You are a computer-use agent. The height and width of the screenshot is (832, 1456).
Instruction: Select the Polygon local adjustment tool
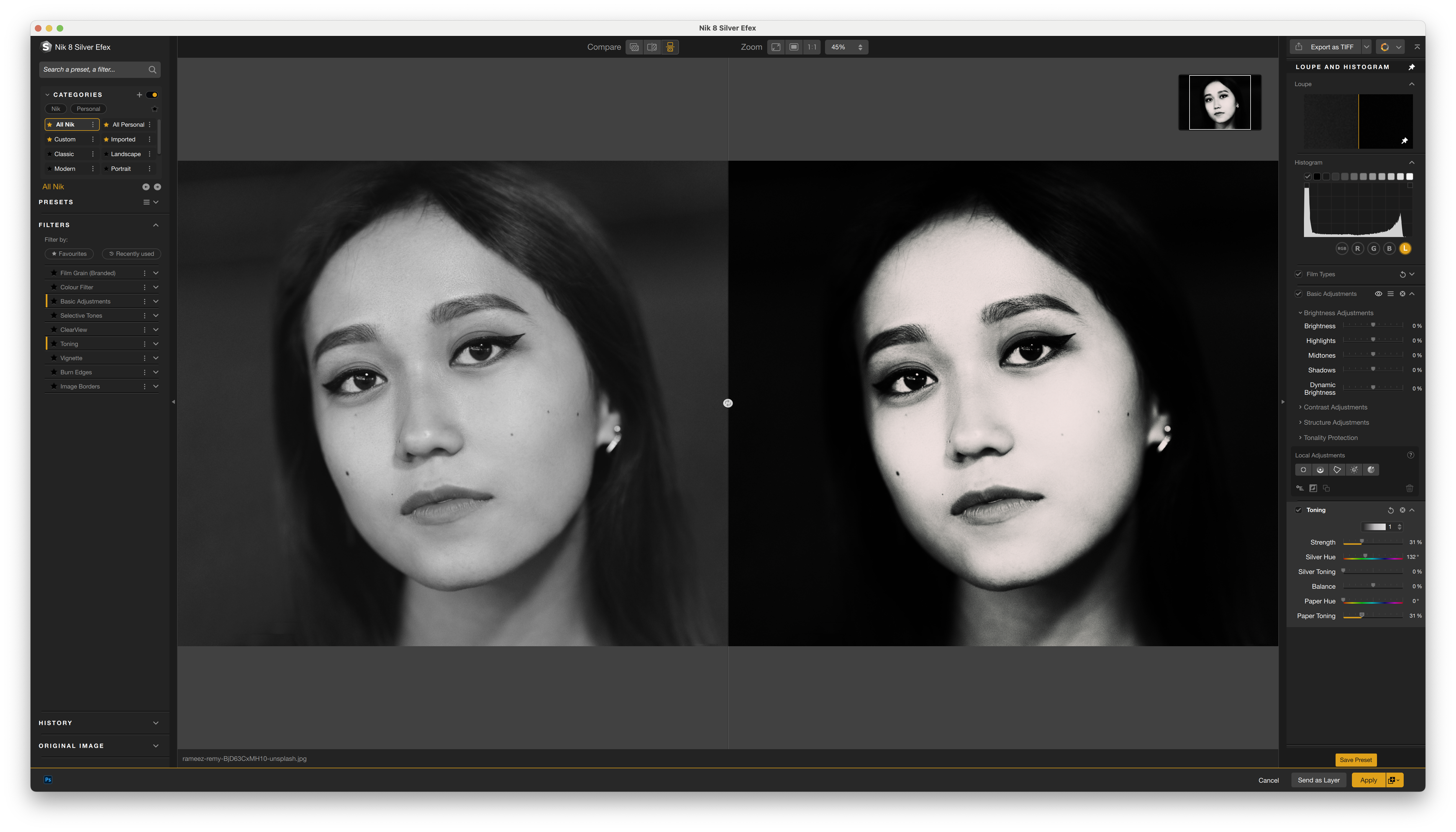(x=1337, y=470)
